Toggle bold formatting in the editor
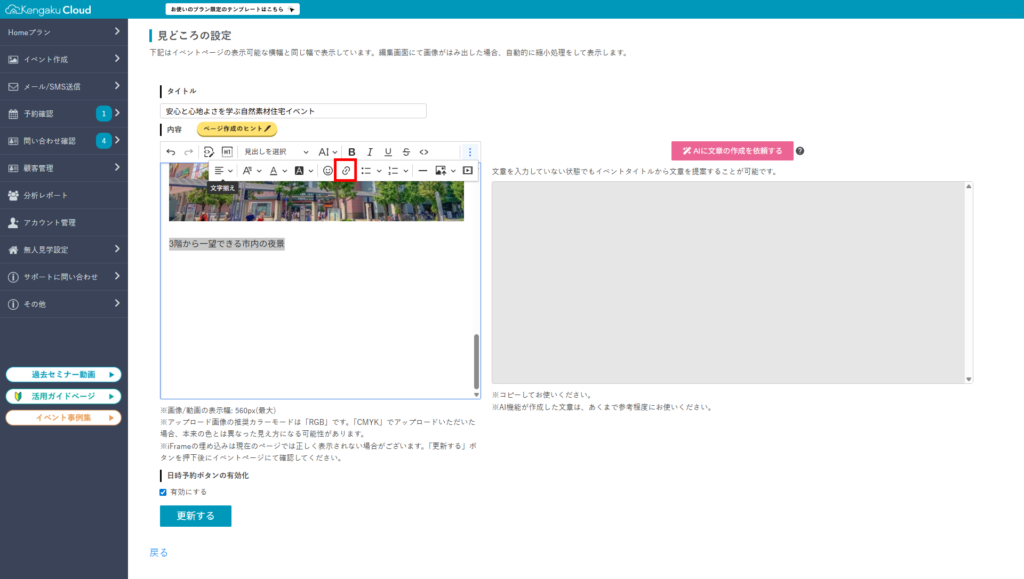This screenshot has width=1024, height=579. click(x=351, y=152)
